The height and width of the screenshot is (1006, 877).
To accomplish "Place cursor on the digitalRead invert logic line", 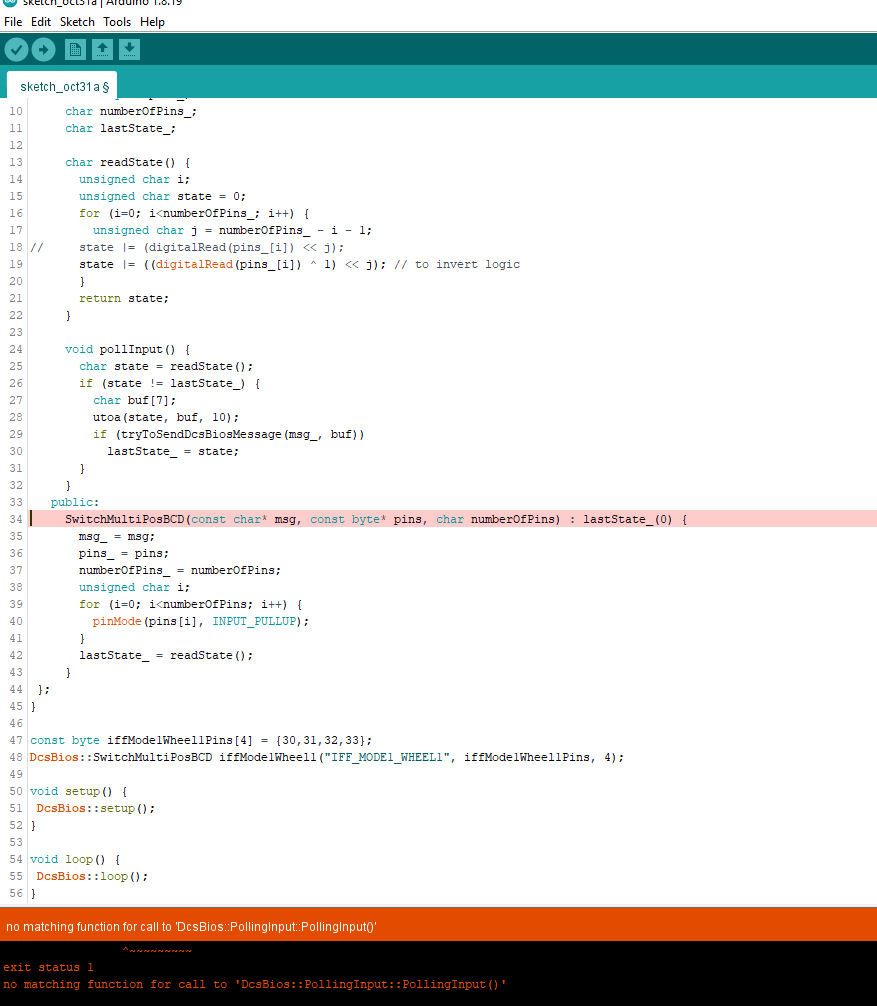I will pos(299,264).
